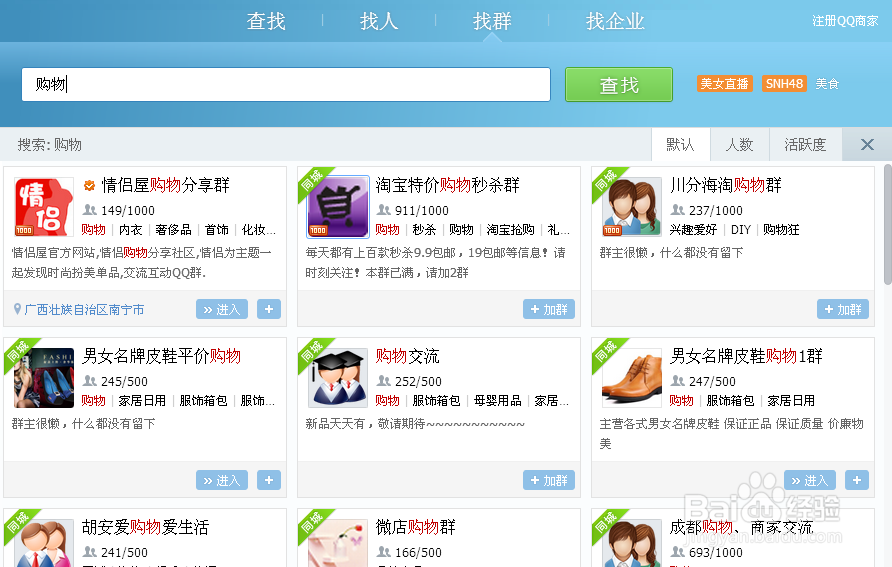The image size is (892, 567).
Task: Focus the search input containing 购物
Action: [286, 84]
